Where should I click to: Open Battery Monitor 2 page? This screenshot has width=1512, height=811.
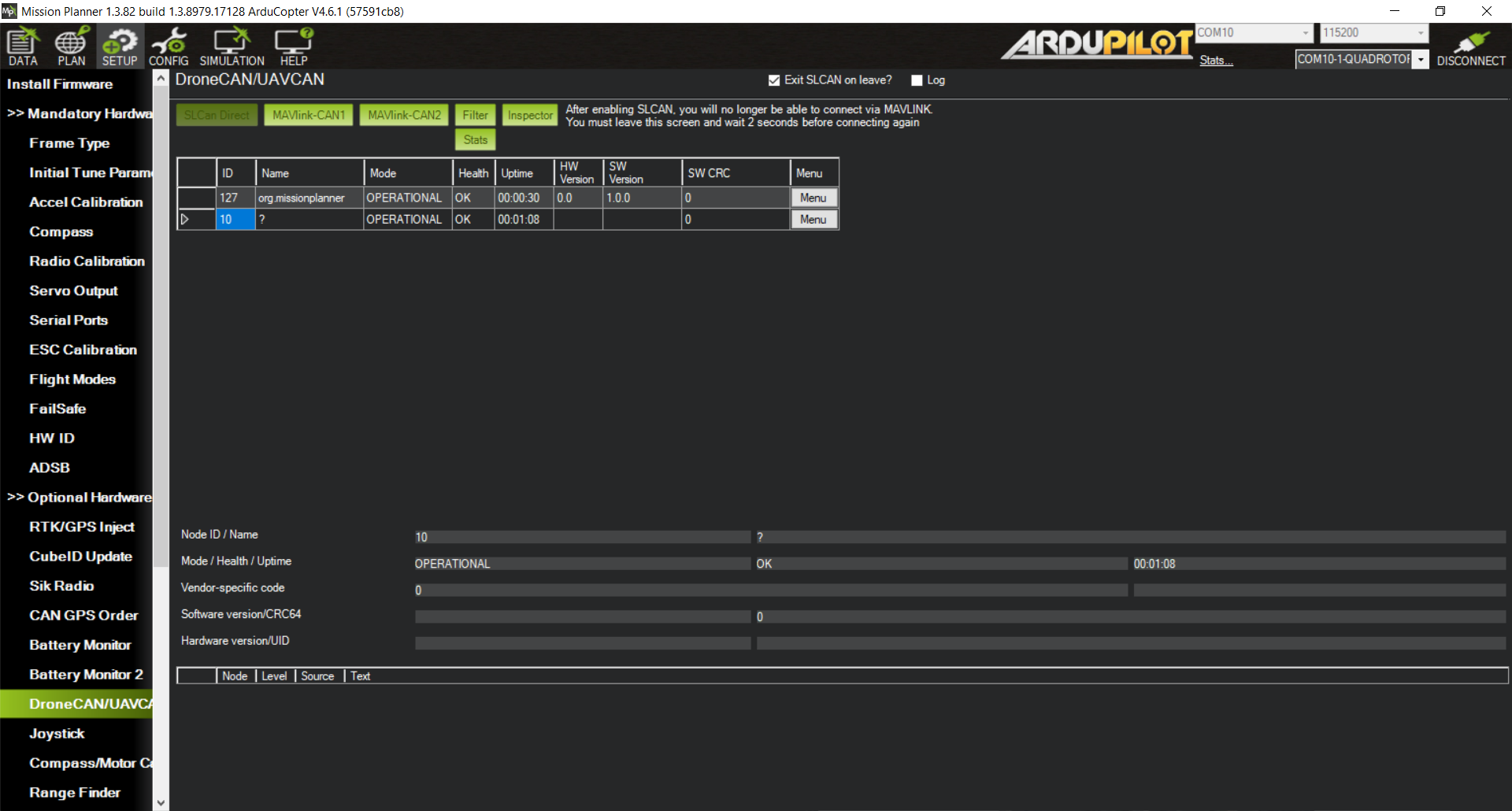(x=87, y=675)
